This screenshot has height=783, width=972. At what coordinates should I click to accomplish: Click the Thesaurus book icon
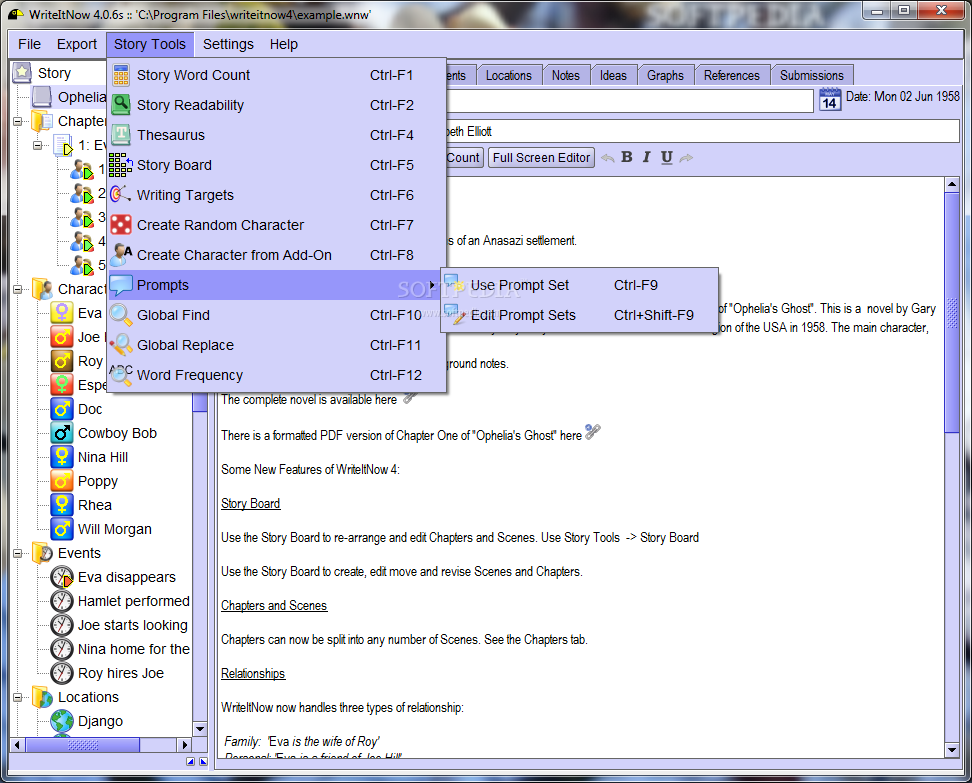(x=121, y=135)
